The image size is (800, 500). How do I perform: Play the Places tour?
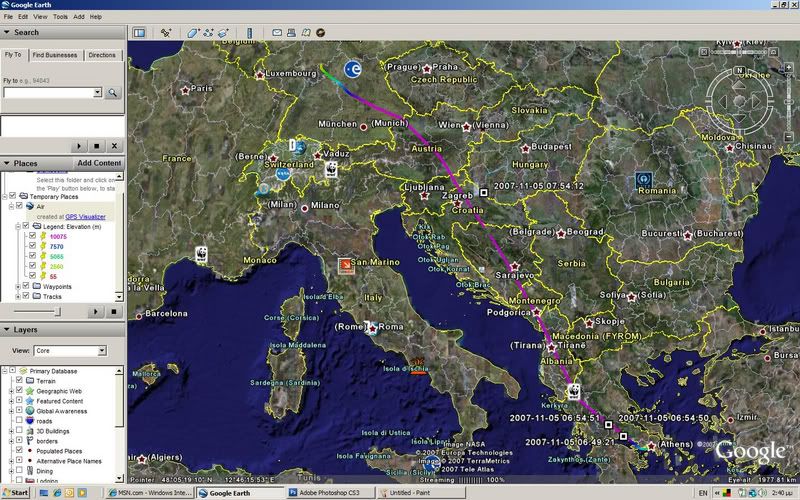(x=95, y=311)
